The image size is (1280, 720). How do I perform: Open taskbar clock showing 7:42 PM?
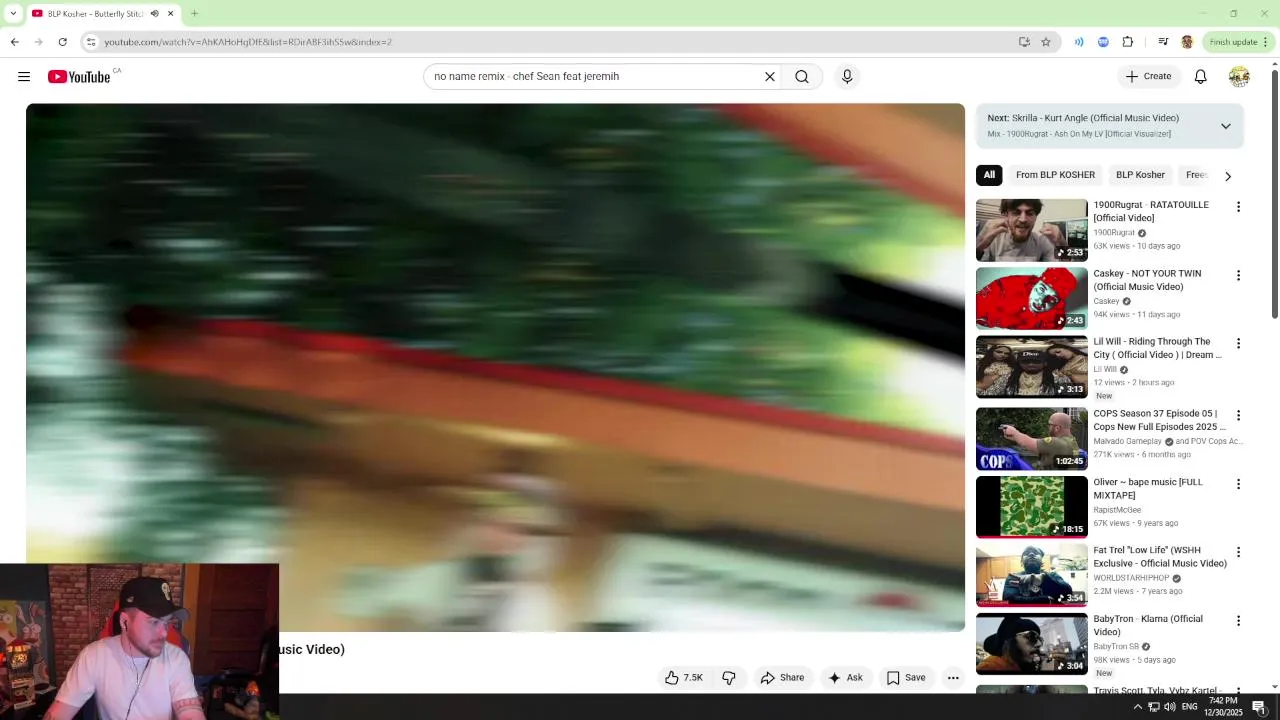(x=1224, y=707)
